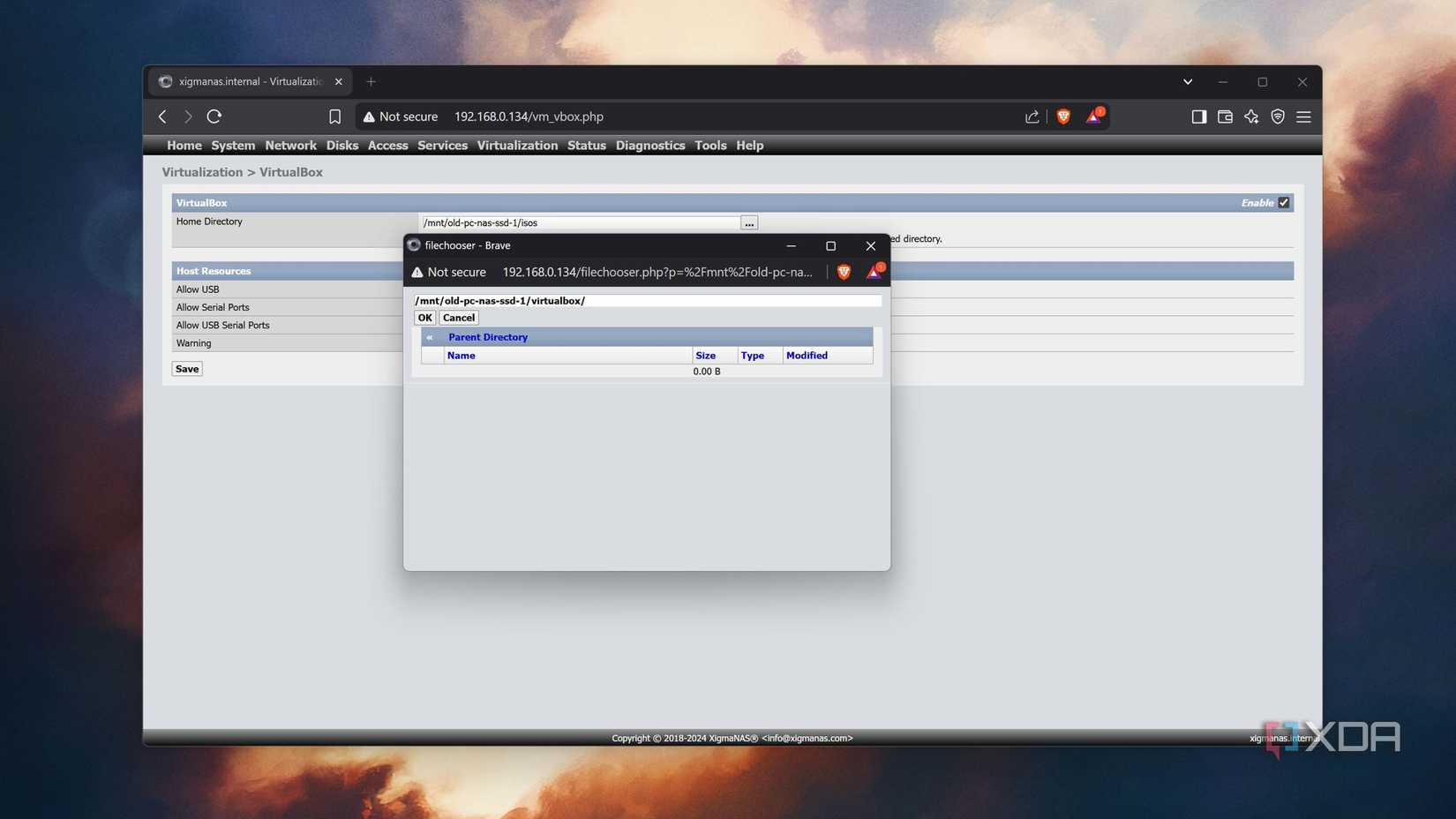Open the Virtualization menu
Image resolution: width=1456 pixels, height=819 pixels.
click(x=517, y=146)
